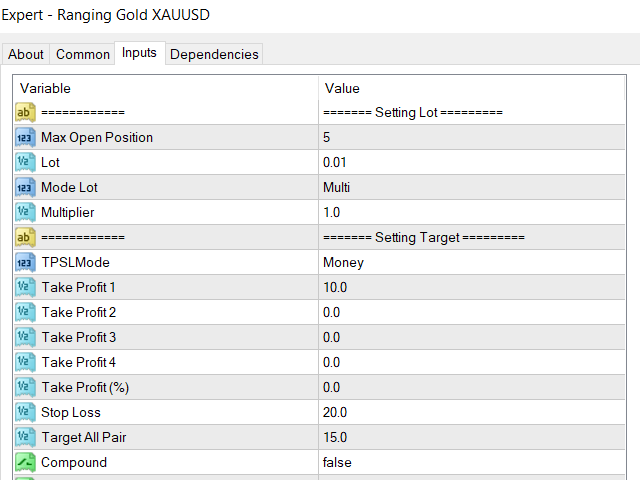Select the Mode Lot variable name
640x480 pixels.
69,187
